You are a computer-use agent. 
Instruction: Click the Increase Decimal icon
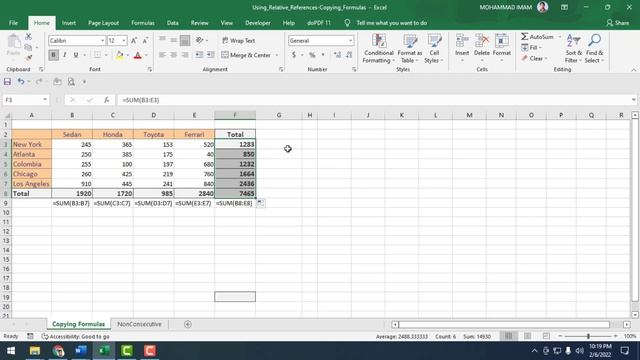(337, 55)
